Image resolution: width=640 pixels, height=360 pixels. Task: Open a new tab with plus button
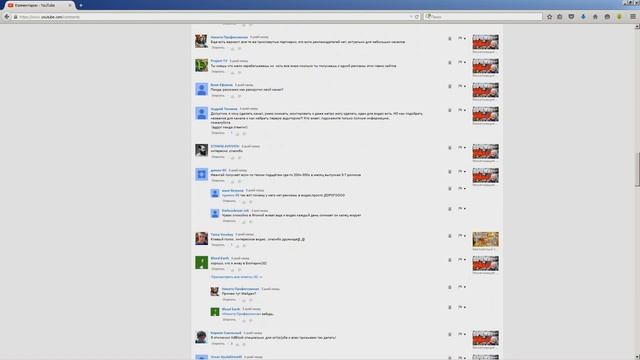pyautogui.click(x=80, y=5)
